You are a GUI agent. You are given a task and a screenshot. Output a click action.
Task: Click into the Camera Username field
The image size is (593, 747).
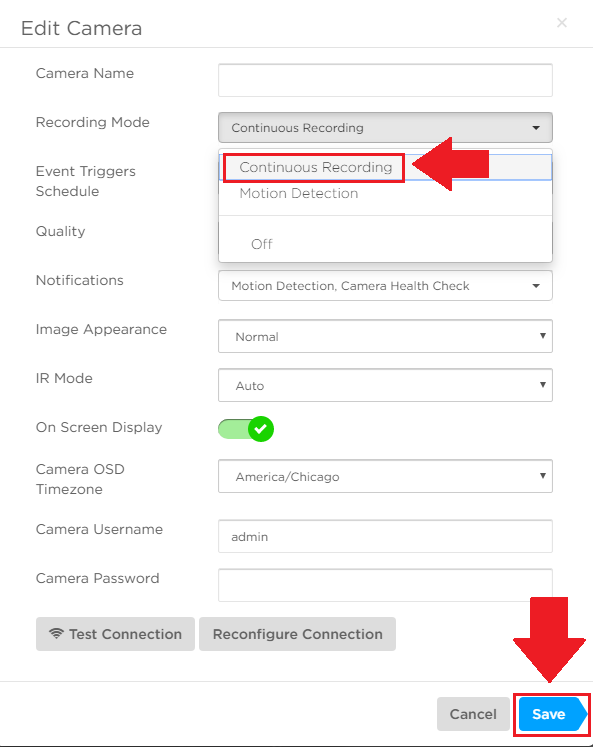385,536
